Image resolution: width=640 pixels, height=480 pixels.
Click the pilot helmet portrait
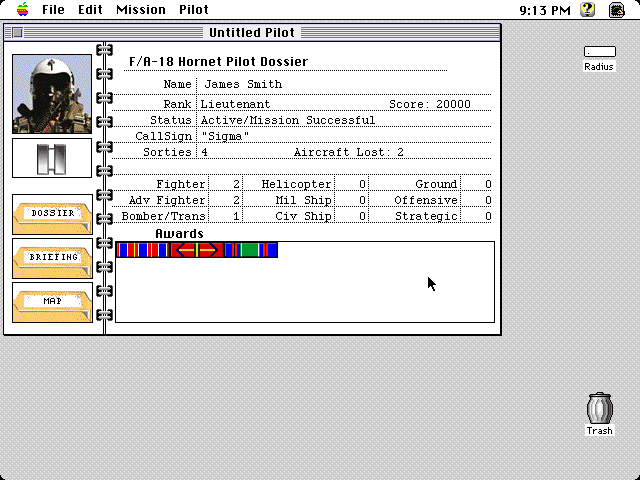click(52, 94)
